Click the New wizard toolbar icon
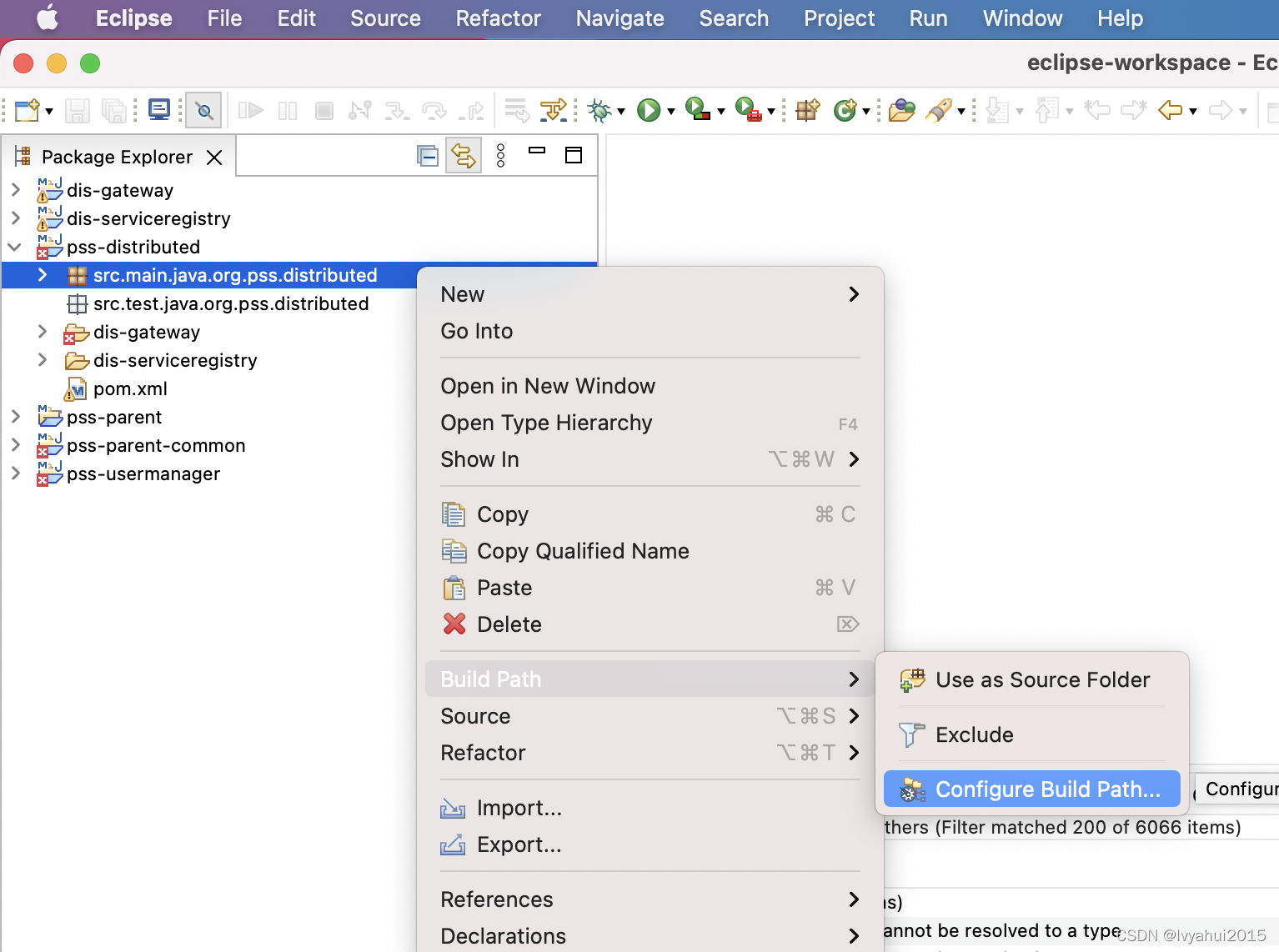This screenshot has width=1279, height=952. point(27,110)
